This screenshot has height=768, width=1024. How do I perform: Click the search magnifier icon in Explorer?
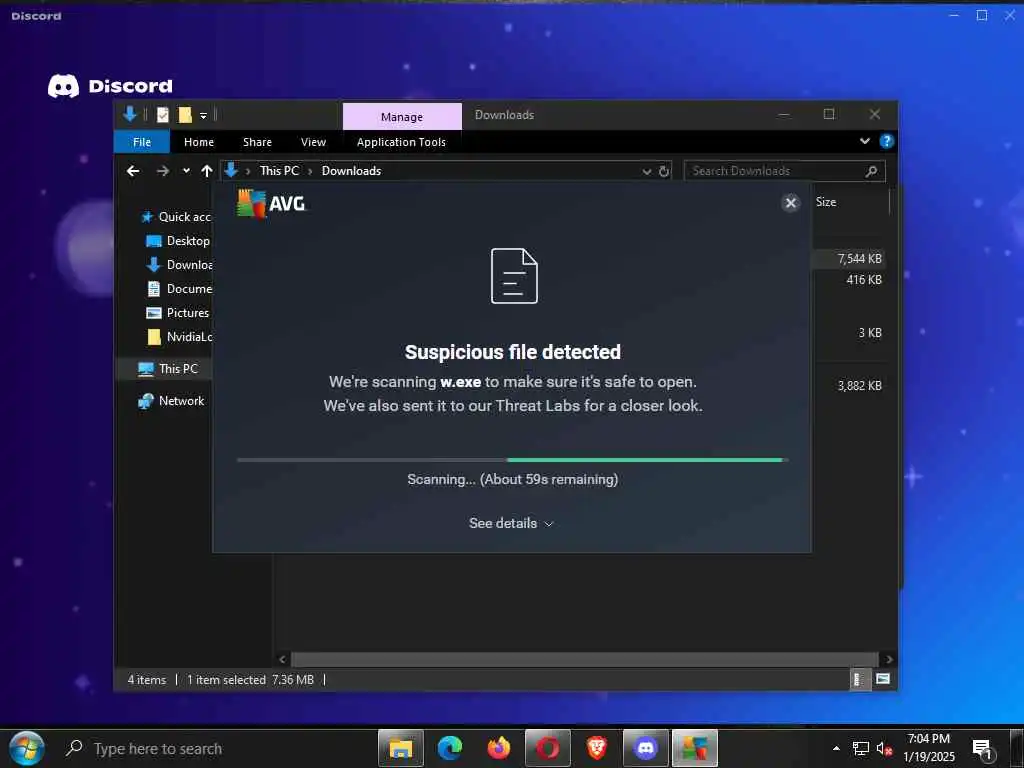(x=871, y=171)
